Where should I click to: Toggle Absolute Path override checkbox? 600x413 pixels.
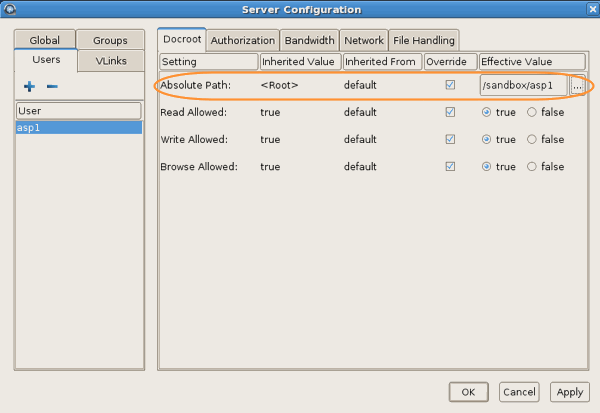point(450,85)
